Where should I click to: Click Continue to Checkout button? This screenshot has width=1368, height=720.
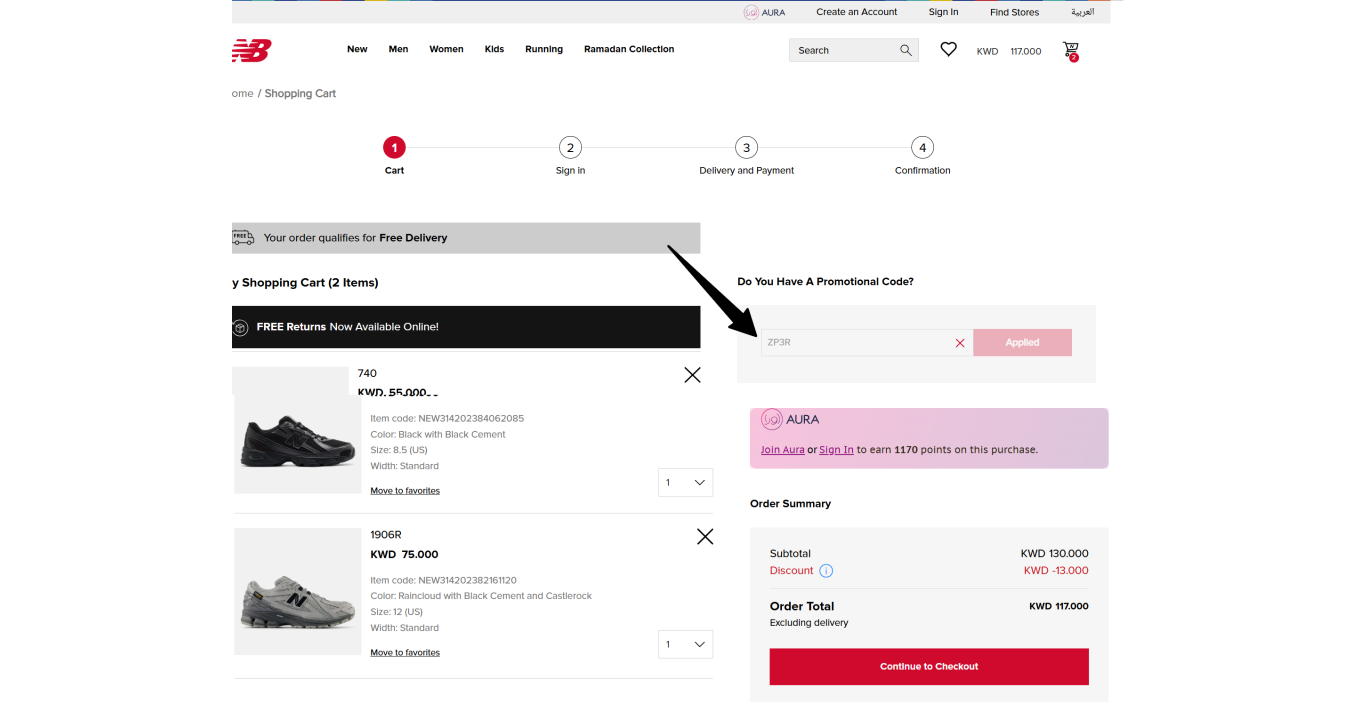929,666
